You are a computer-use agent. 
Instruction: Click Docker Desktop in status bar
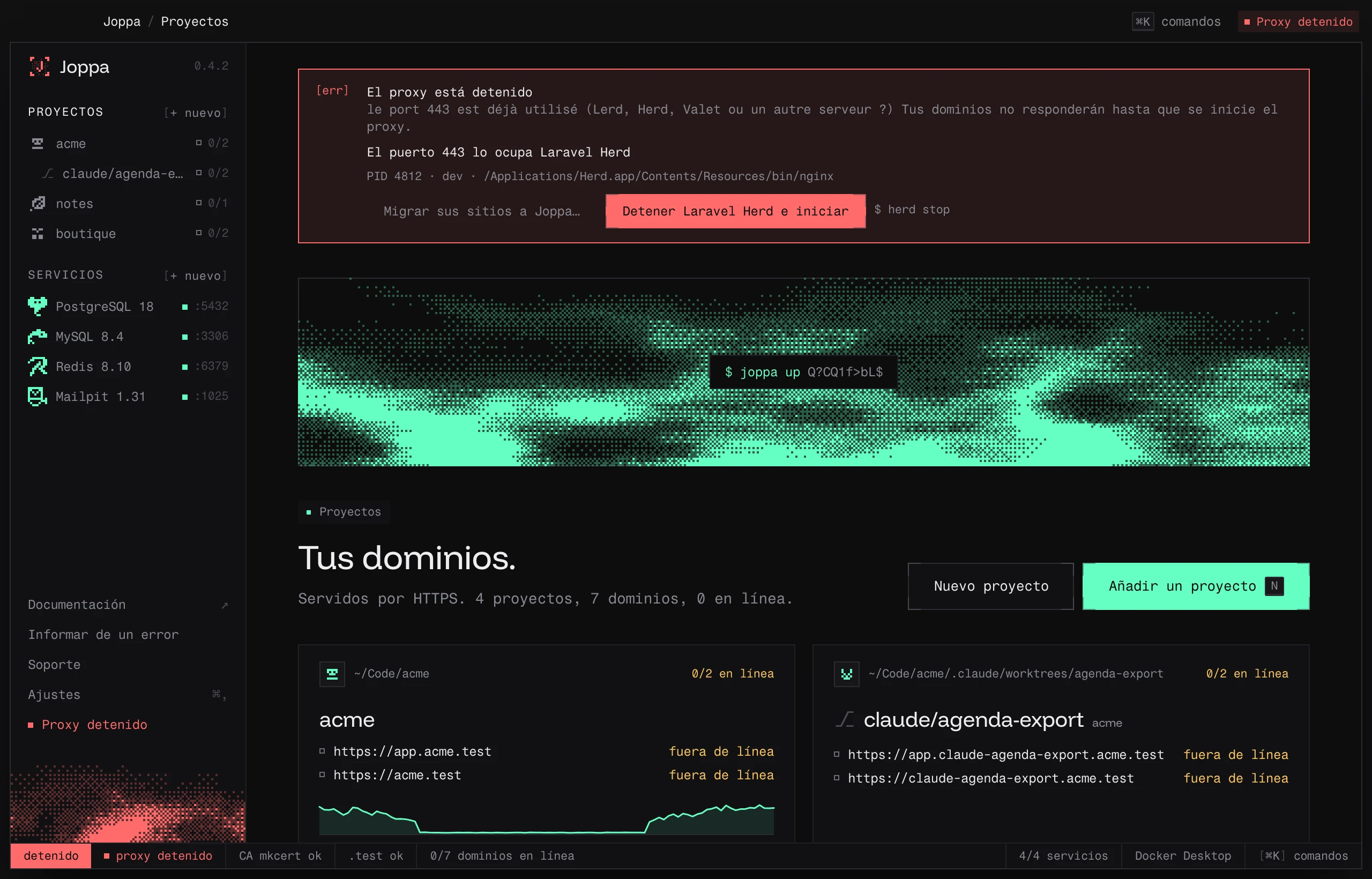tap(1183, 856)
